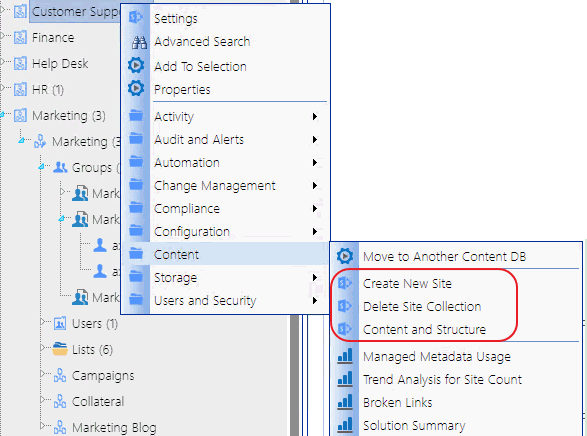The image size is (587, 436).
Task: Click the folder icon beside Configuration
Action: coord(136,231)
